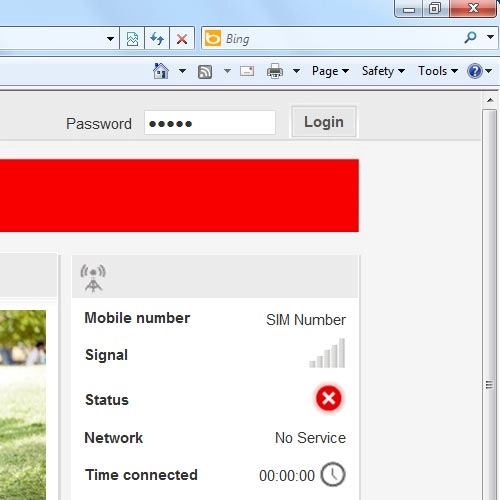The height and width of the screenshot is (500, 500).
Task: Click the 'Network' label
Action: [x=114, y=438]
